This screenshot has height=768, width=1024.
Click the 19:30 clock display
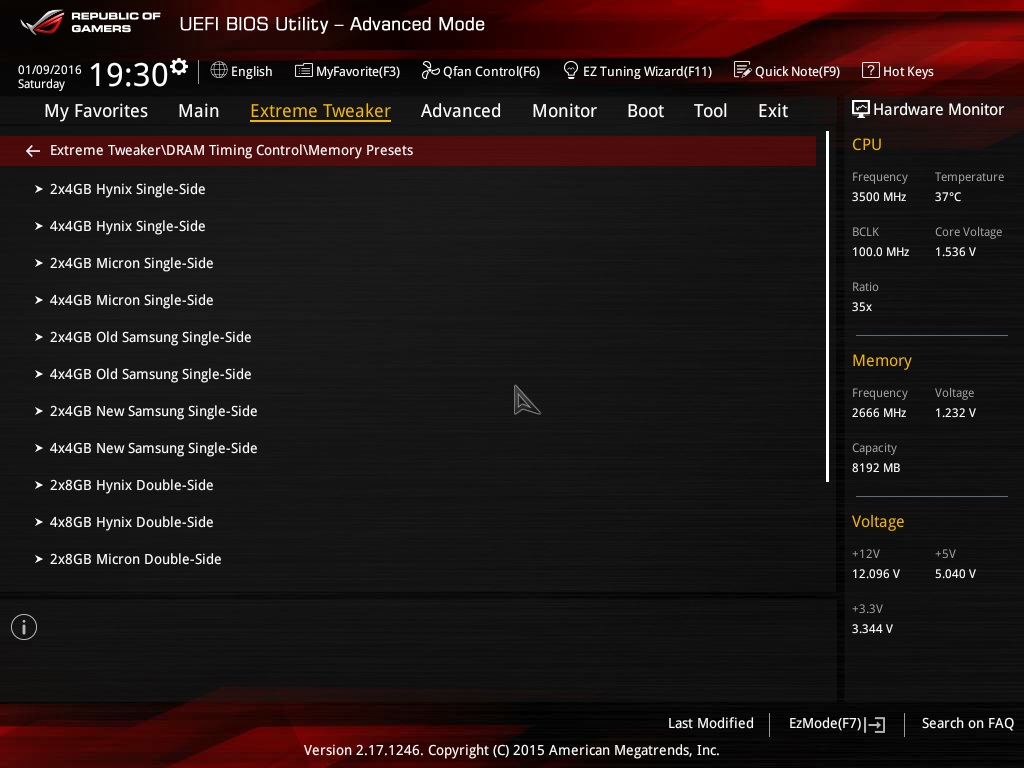[x=129, y=74]
